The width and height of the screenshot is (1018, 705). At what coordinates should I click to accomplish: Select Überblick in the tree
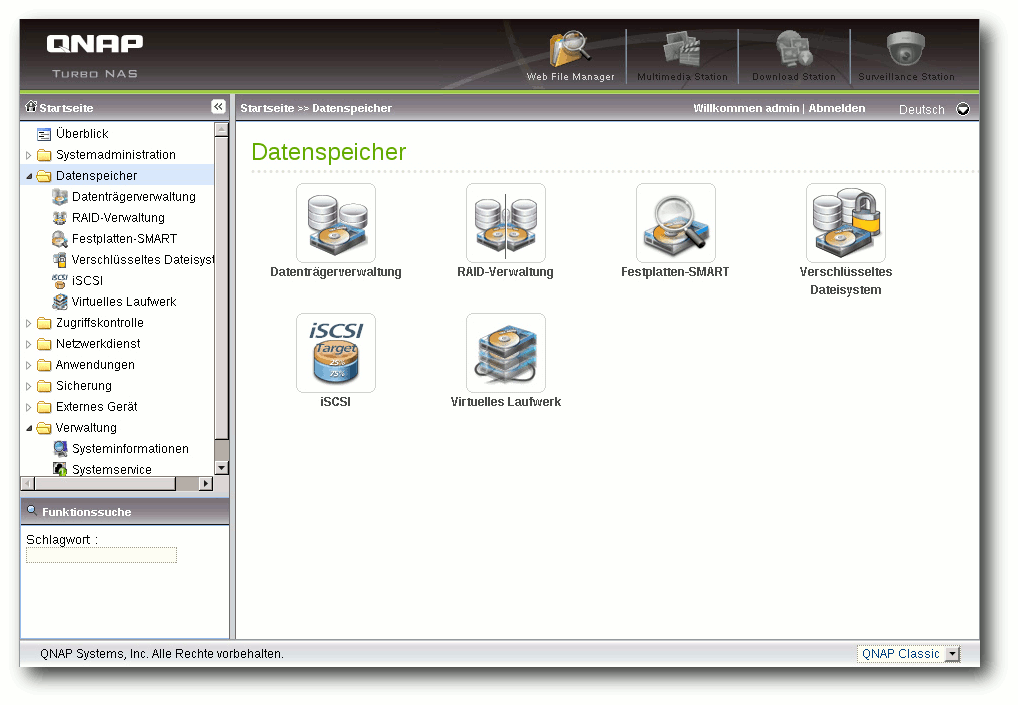click(x=82, y=134)
